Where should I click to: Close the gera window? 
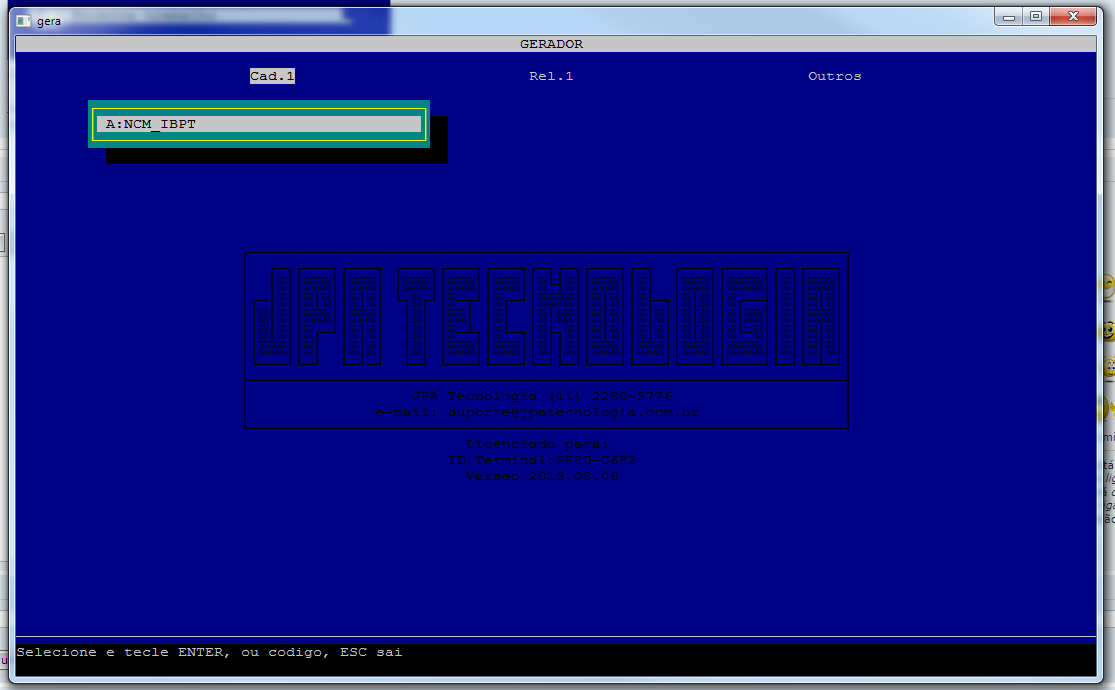1073,16
